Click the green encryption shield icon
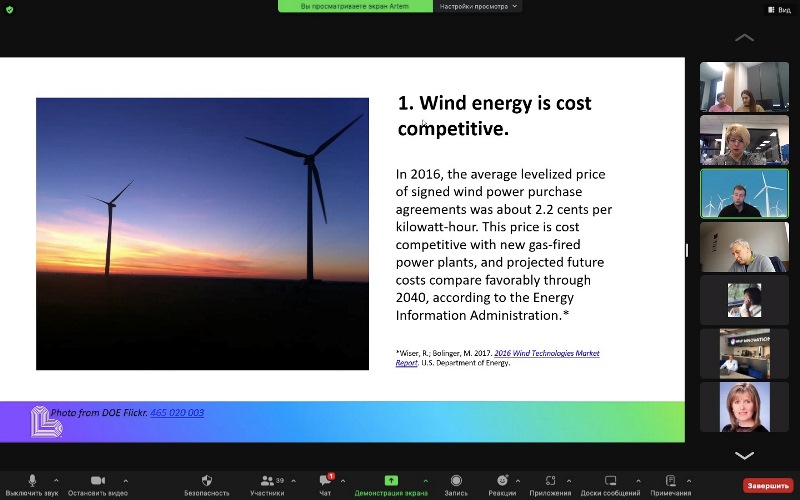This screenshot has height=500, width=800. (x=9, y=9)
